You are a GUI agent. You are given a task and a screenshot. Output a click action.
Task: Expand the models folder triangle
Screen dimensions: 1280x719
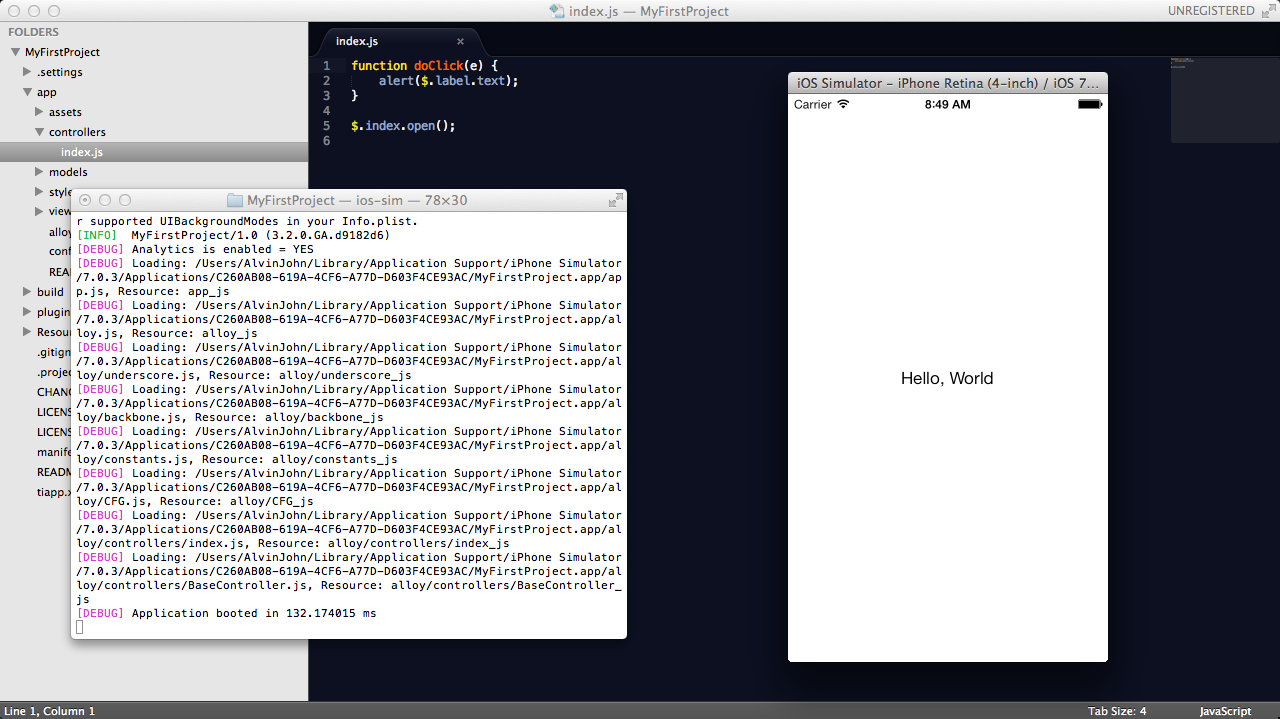[x=40, y=172]
